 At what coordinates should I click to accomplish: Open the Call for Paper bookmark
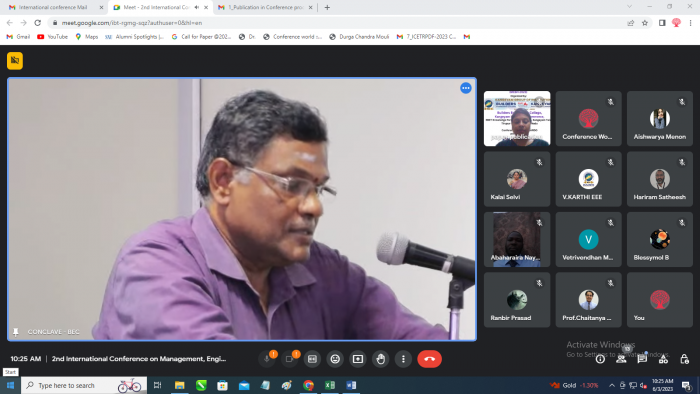click(x=201, y=37)
